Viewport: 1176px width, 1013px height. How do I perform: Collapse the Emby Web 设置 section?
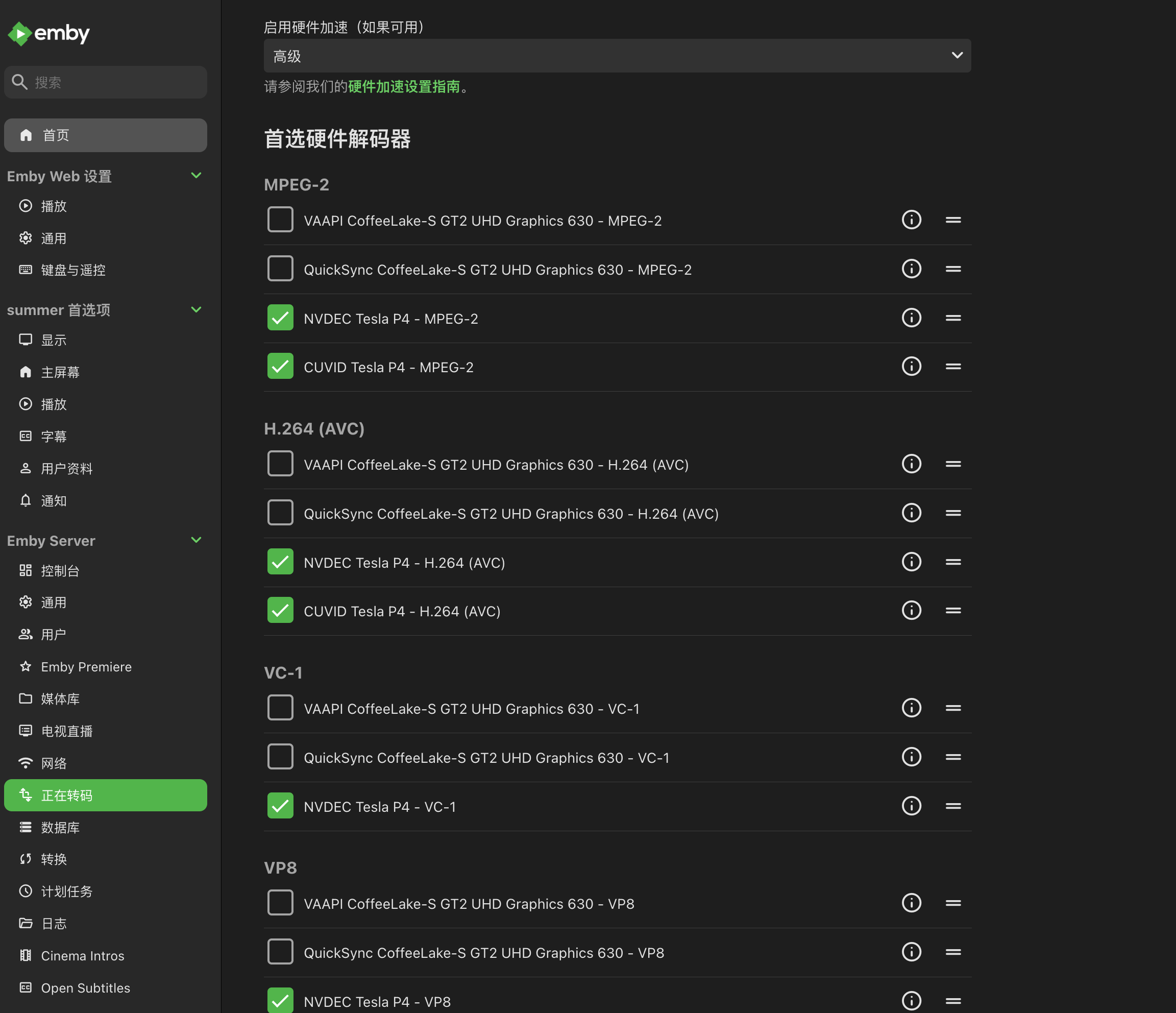coord(197,176)
